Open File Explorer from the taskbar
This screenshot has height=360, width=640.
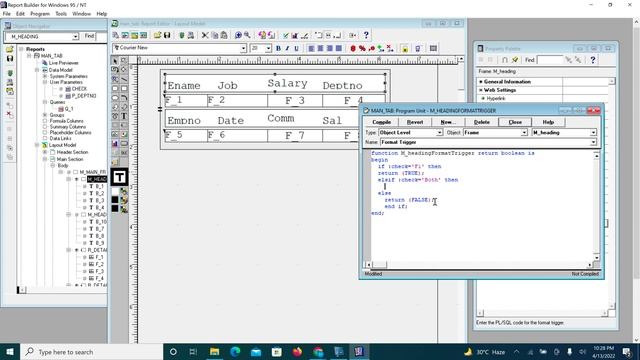pos(214,352)
